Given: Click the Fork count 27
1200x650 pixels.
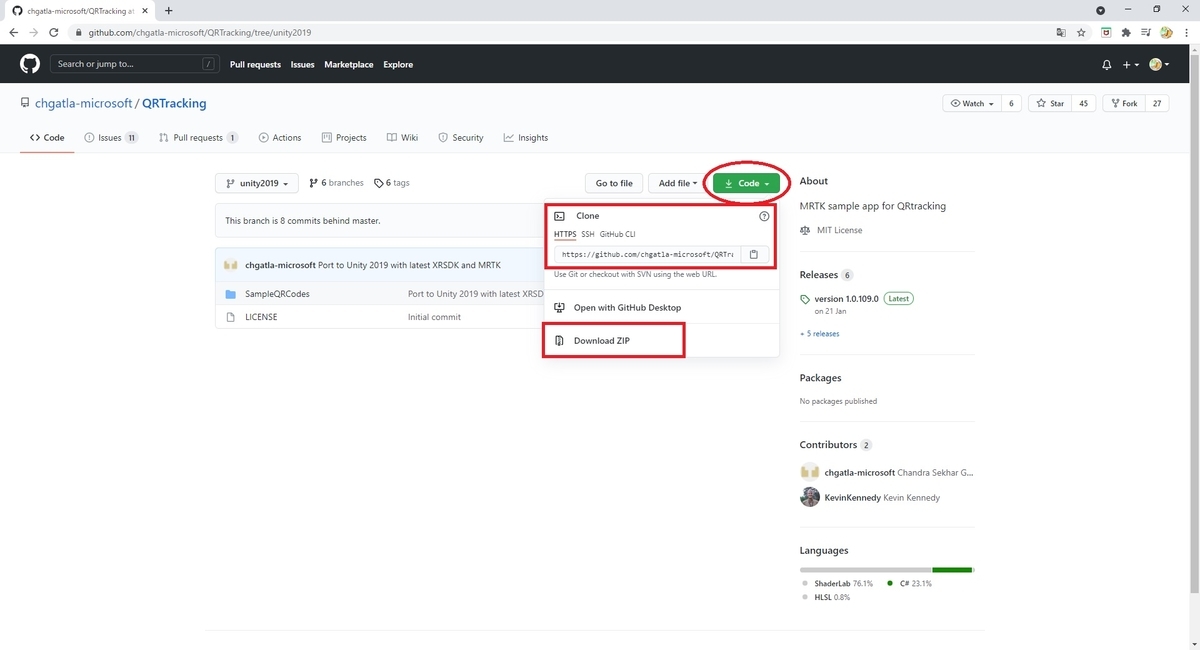Looking at the screenshot, I should pos(1157,103).
